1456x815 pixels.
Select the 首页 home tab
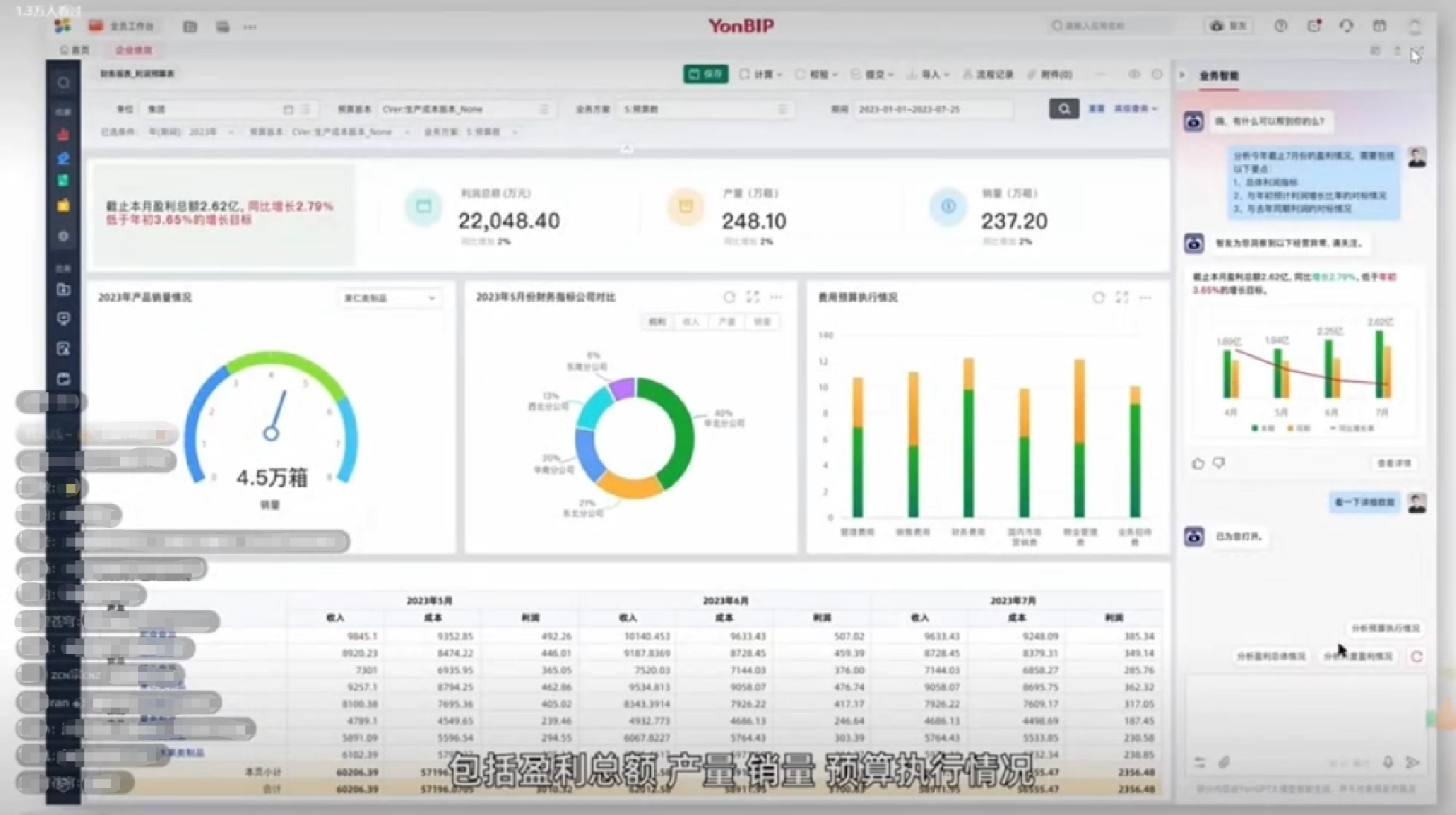click(75, 50)
